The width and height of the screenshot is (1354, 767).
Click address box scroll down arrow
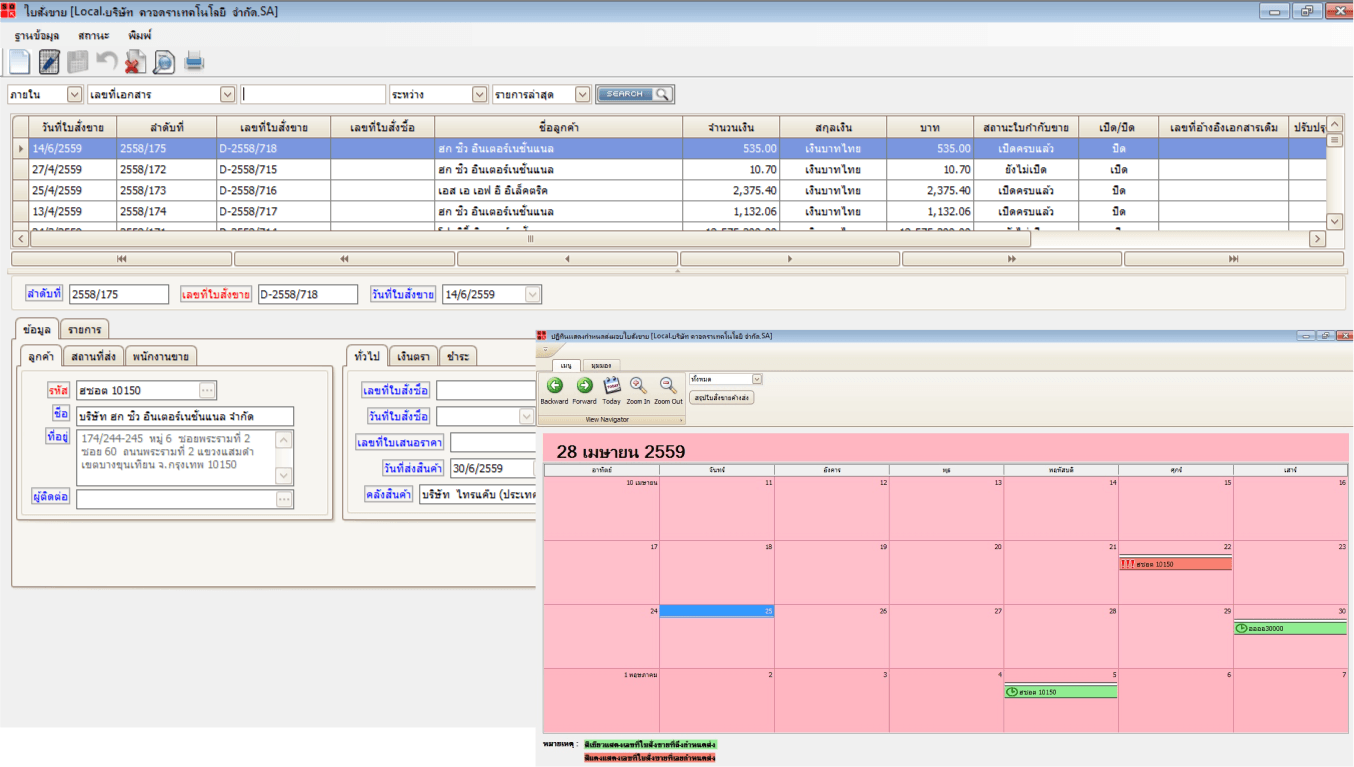284,476
